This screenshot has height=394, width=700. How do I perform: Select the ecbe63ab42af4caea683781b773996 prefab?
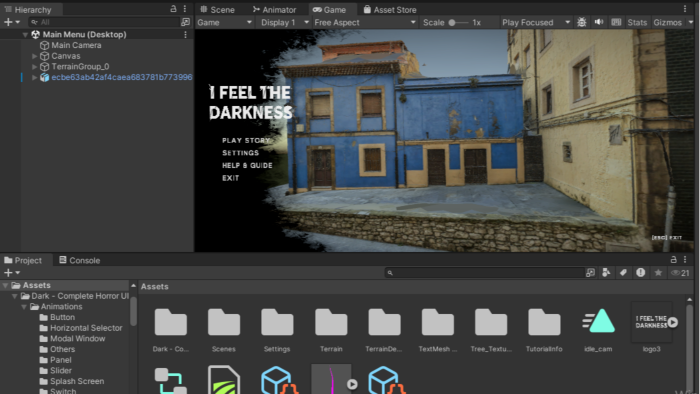tap(121, 77)
